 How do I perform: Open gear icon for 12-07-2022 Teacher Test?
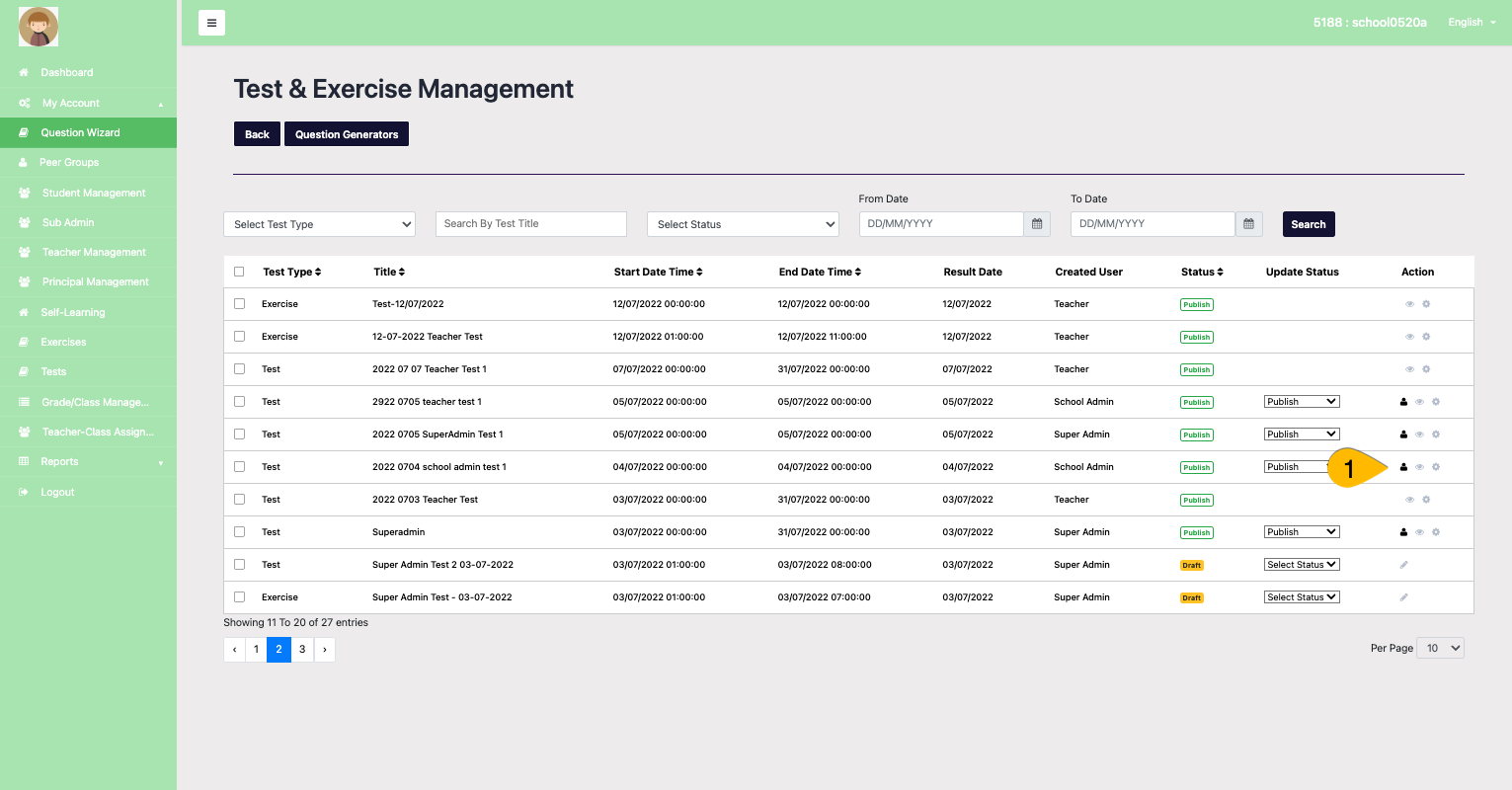1426,337
